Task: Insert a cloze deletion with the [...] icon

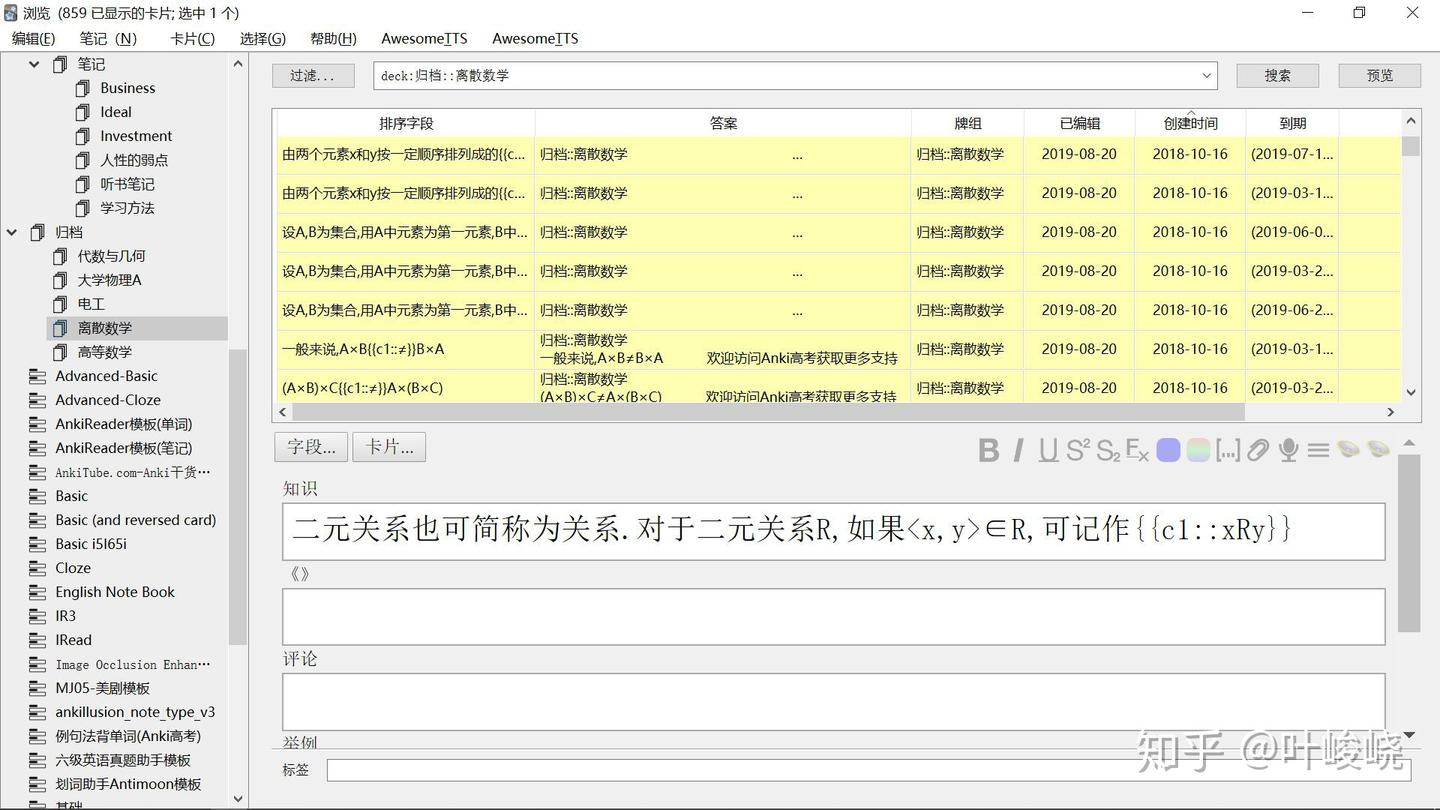Action: click(1228, 451)
